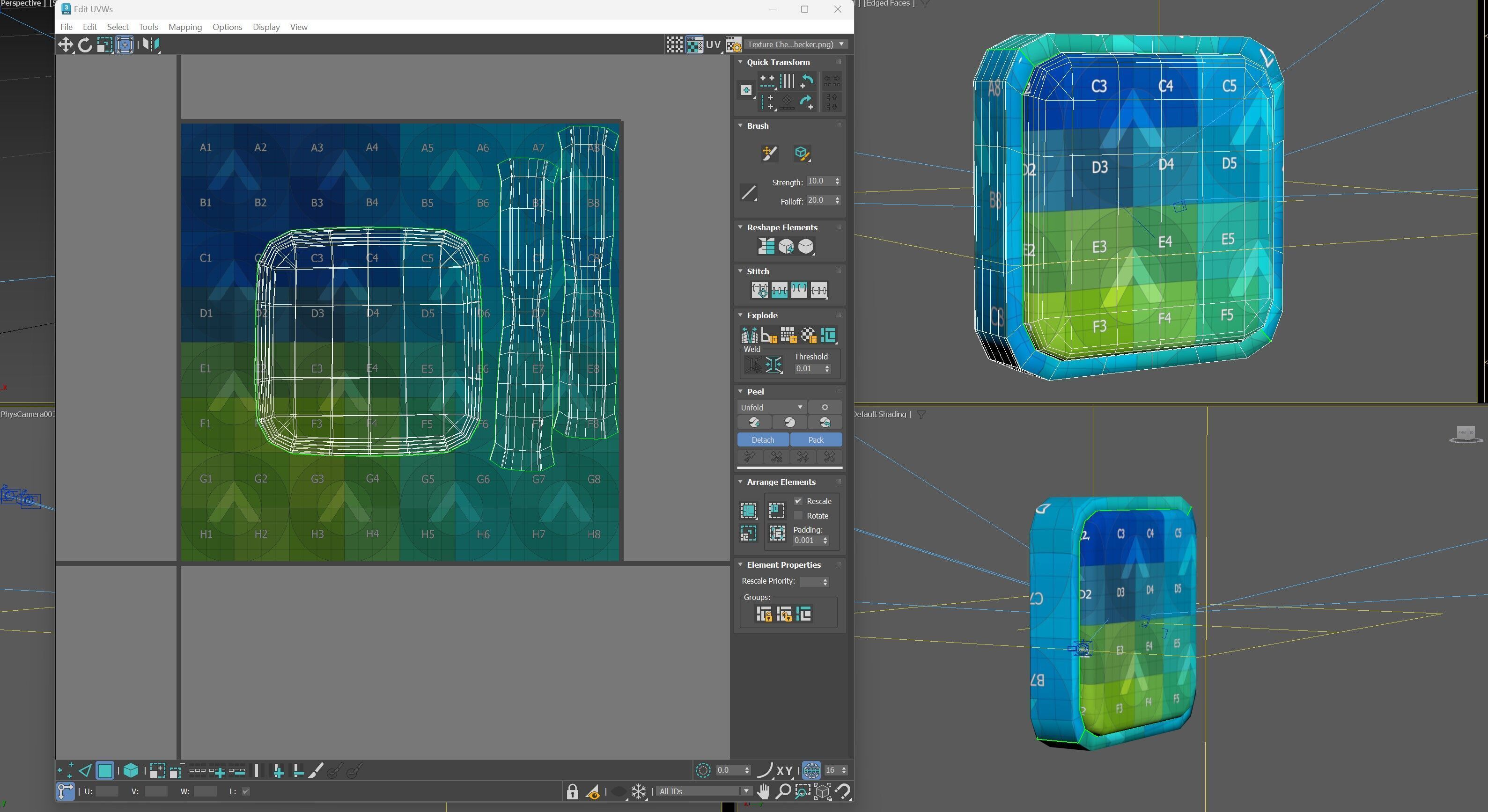Open the Tools menu
Screen dimensions: 1488x812
point(148,27)
